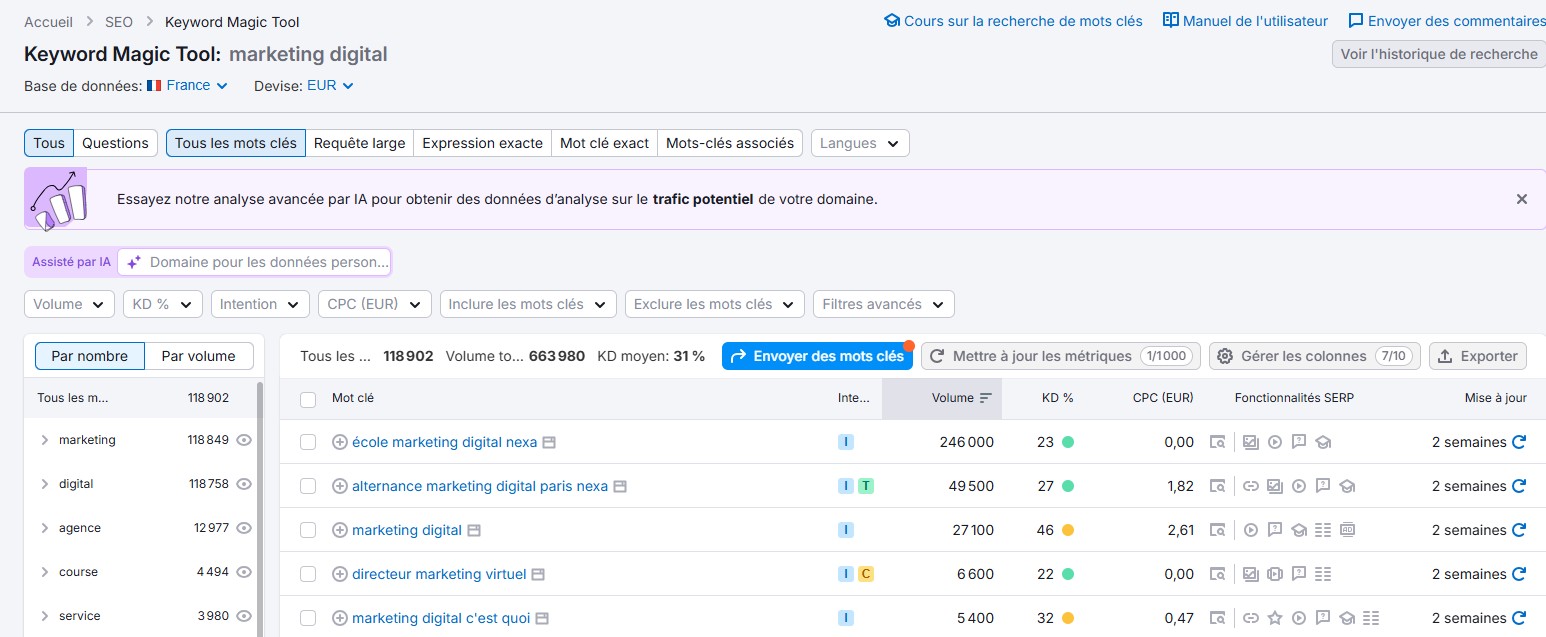Screen dimensions: 1546x637
Task: Click the video SERP feature icon on first row
Action: point(1276,442)
